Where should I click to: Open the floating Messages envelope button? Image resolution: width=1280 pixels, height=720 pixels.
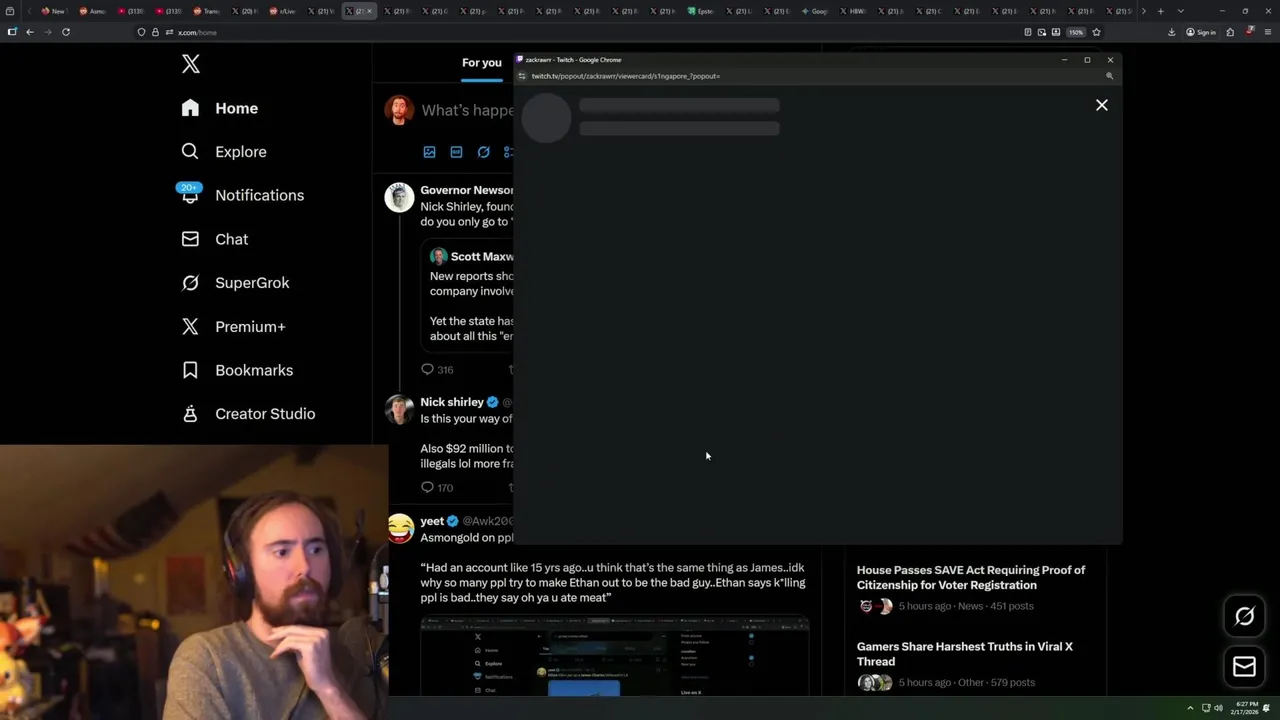point(1244,667)
